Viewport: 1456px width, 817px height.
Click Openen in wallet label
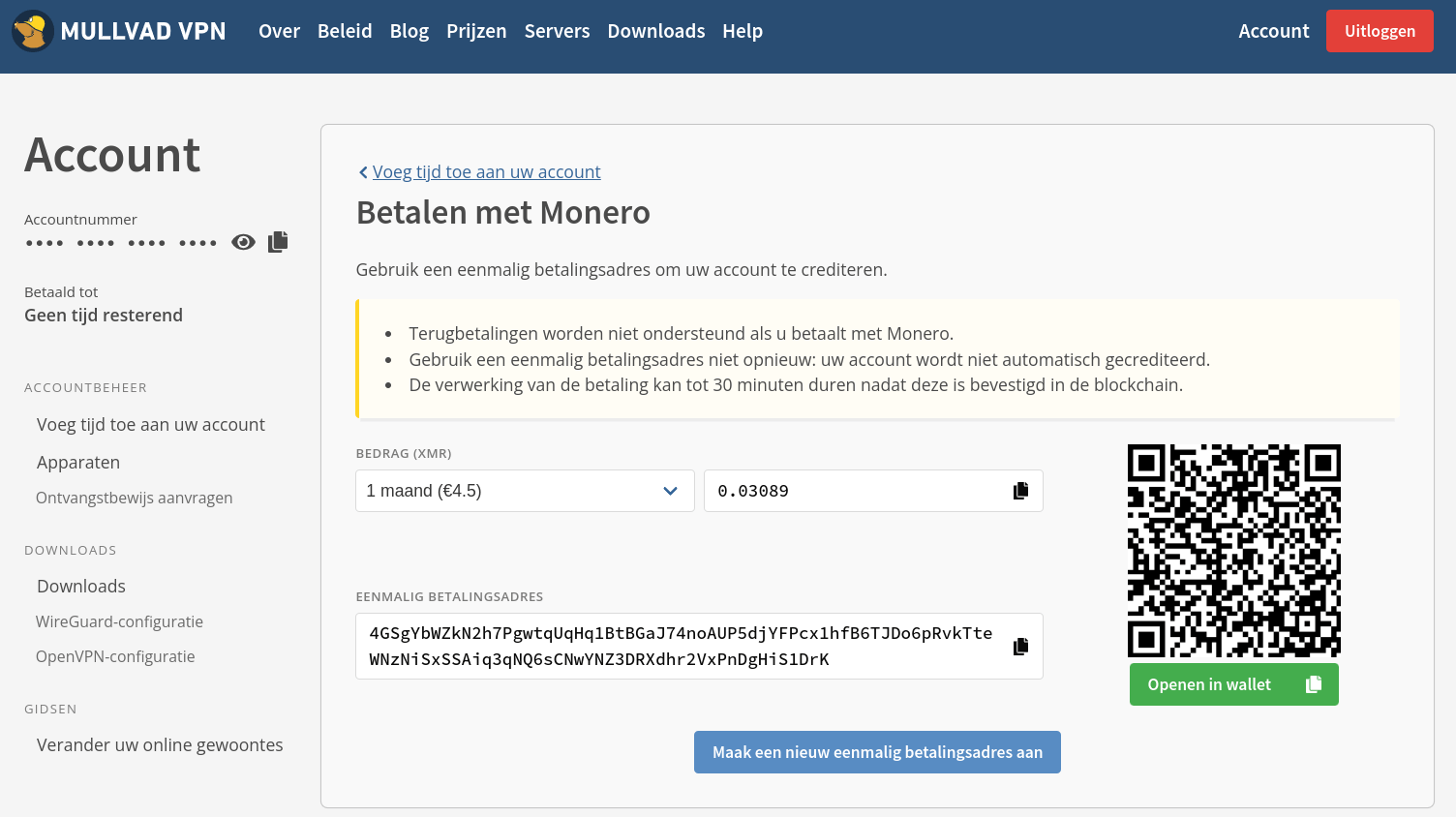point(1209,684)
